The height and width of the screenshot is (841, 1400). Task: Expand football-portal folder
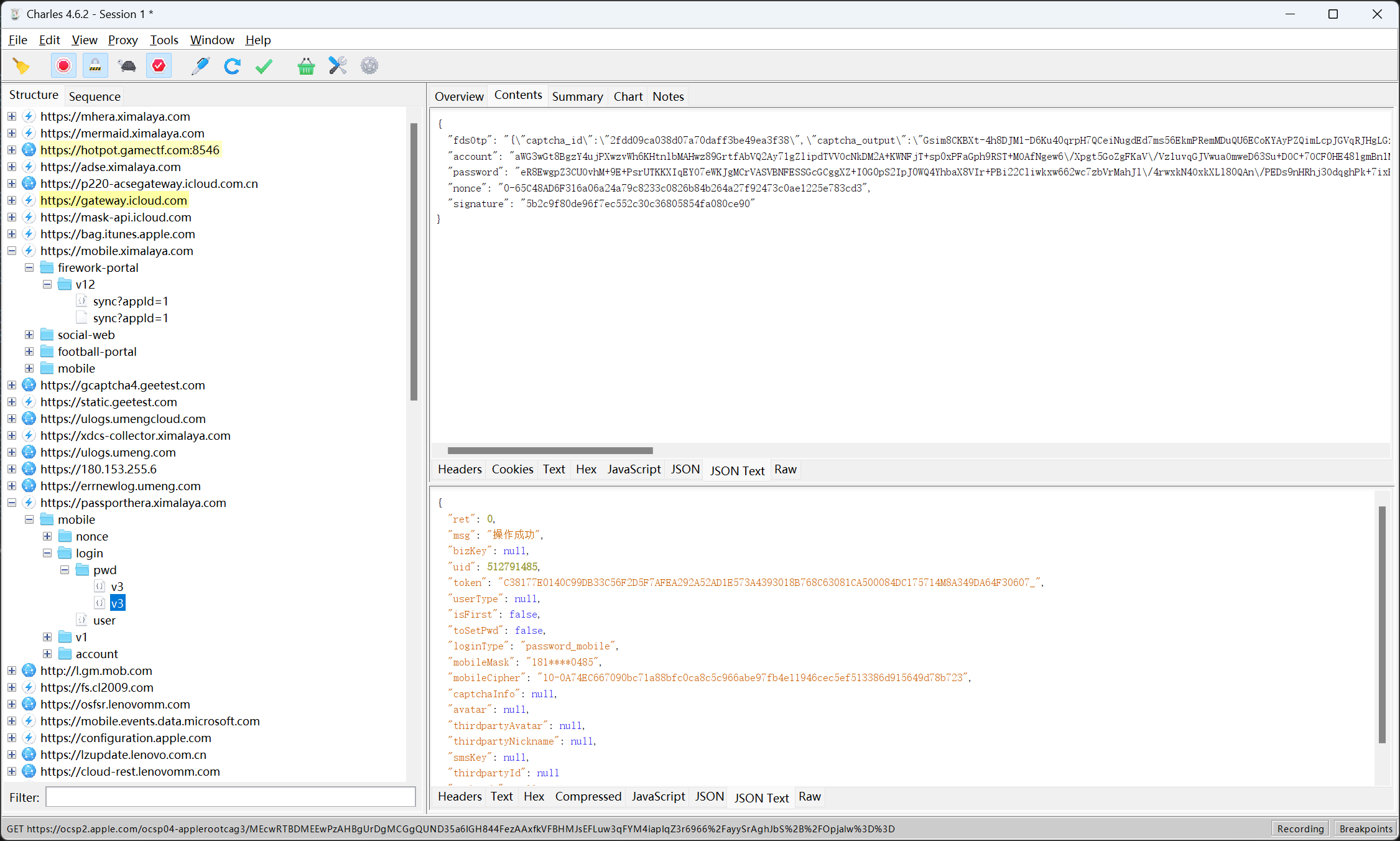click(29, 351)
